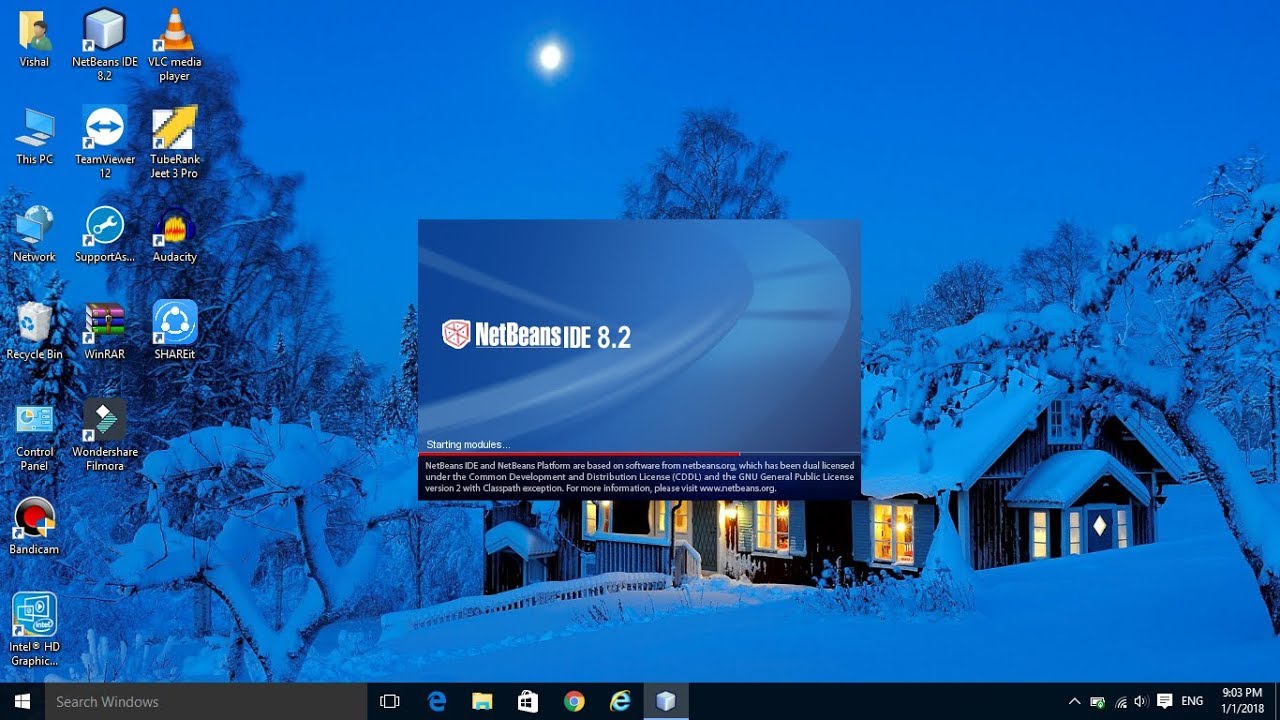The height and width of the screenshot is (720, 1280).
Task: Open Task View on the taskbar
Action: (x=390, y=701)
